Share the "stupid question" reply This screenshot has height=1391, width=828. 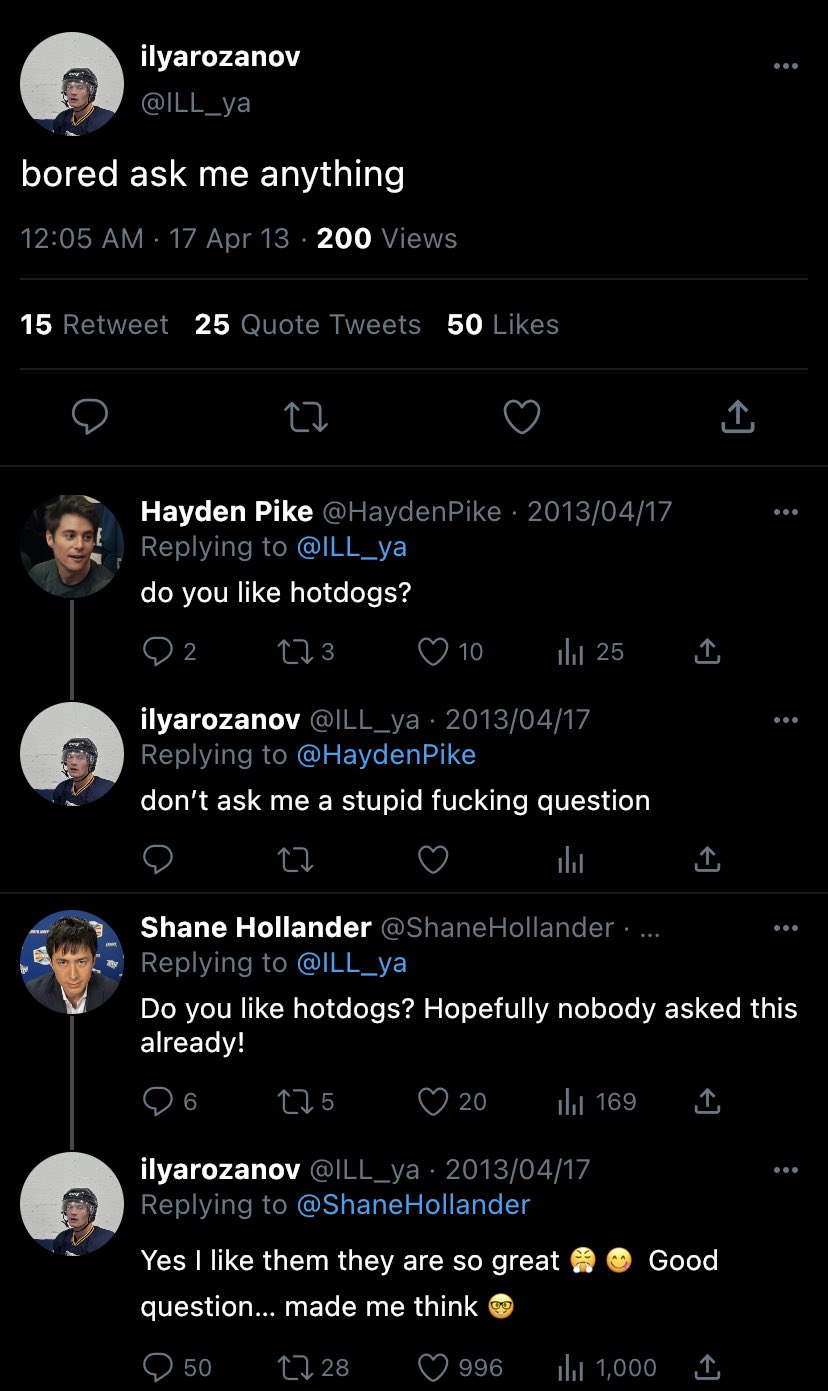[707, 859]
